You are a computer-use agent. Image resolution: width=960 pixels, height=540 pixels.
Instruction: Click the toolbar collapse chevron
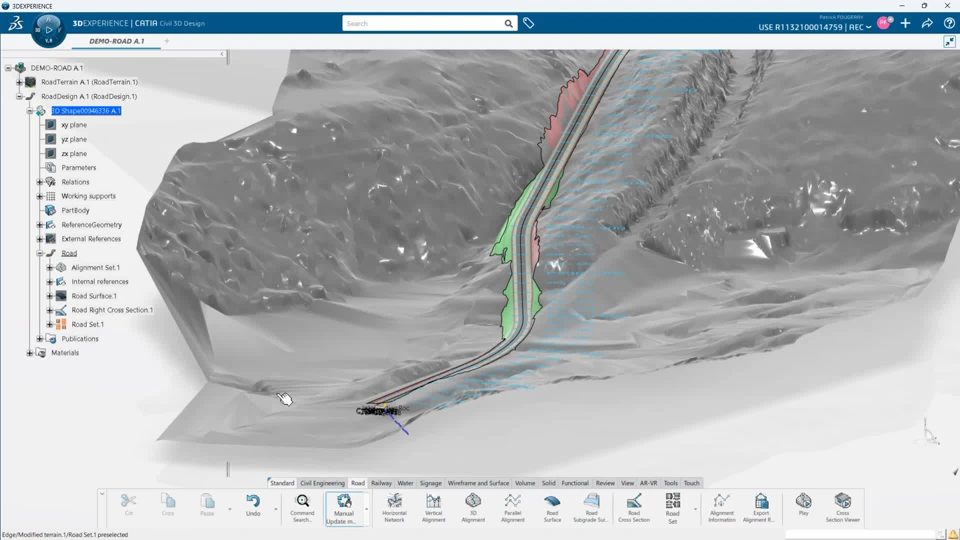[102, 493]
